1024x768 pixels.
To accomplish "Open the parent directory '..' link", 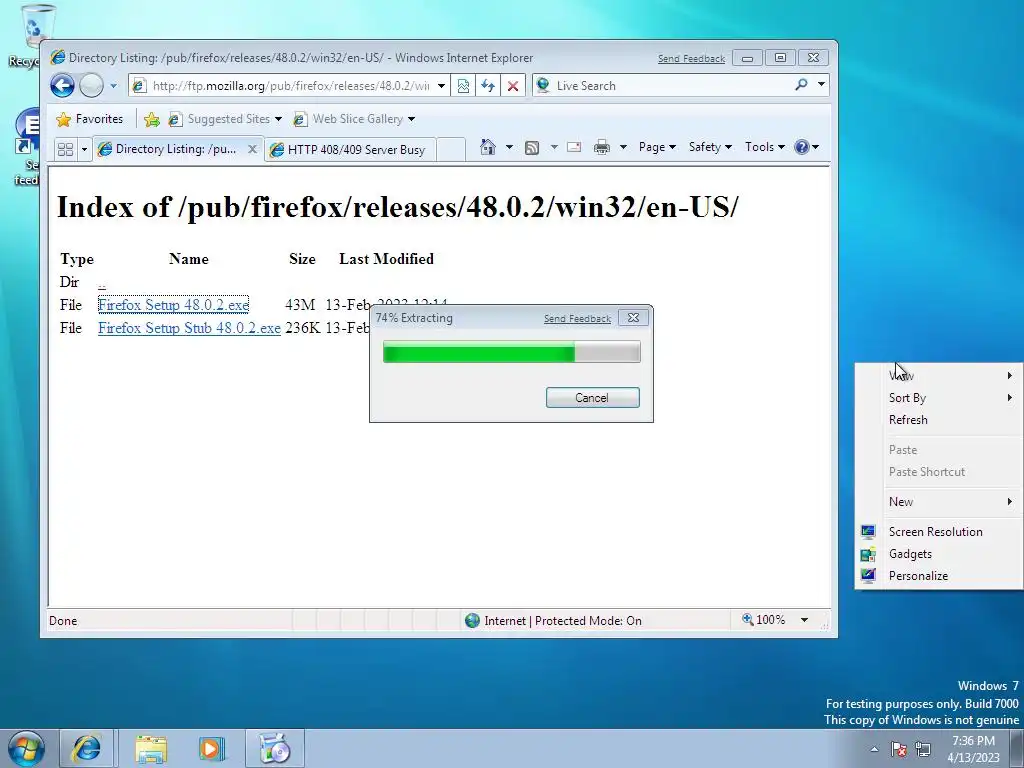I will pyautogui.click(x=102, y=283).
